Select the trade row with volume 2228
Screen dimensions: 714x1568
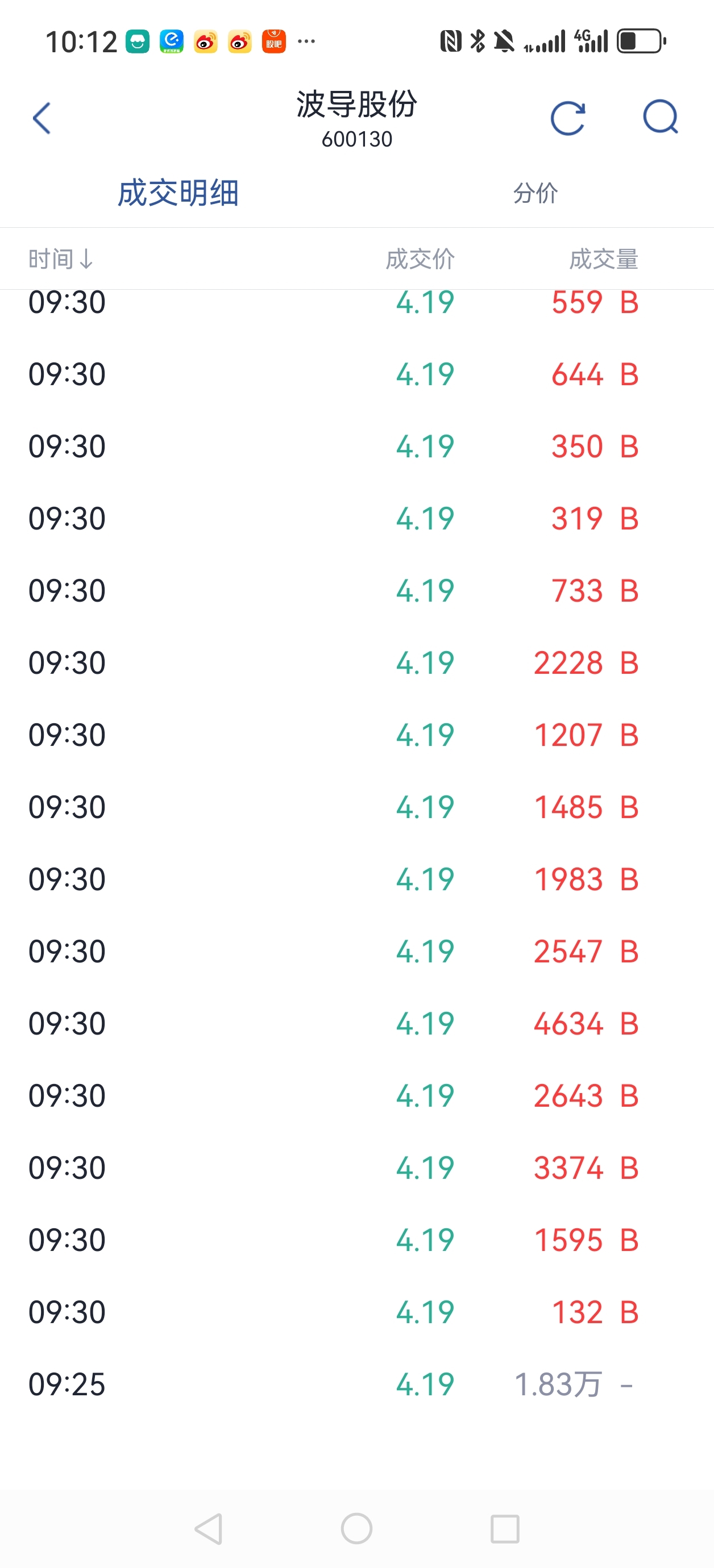357,662
